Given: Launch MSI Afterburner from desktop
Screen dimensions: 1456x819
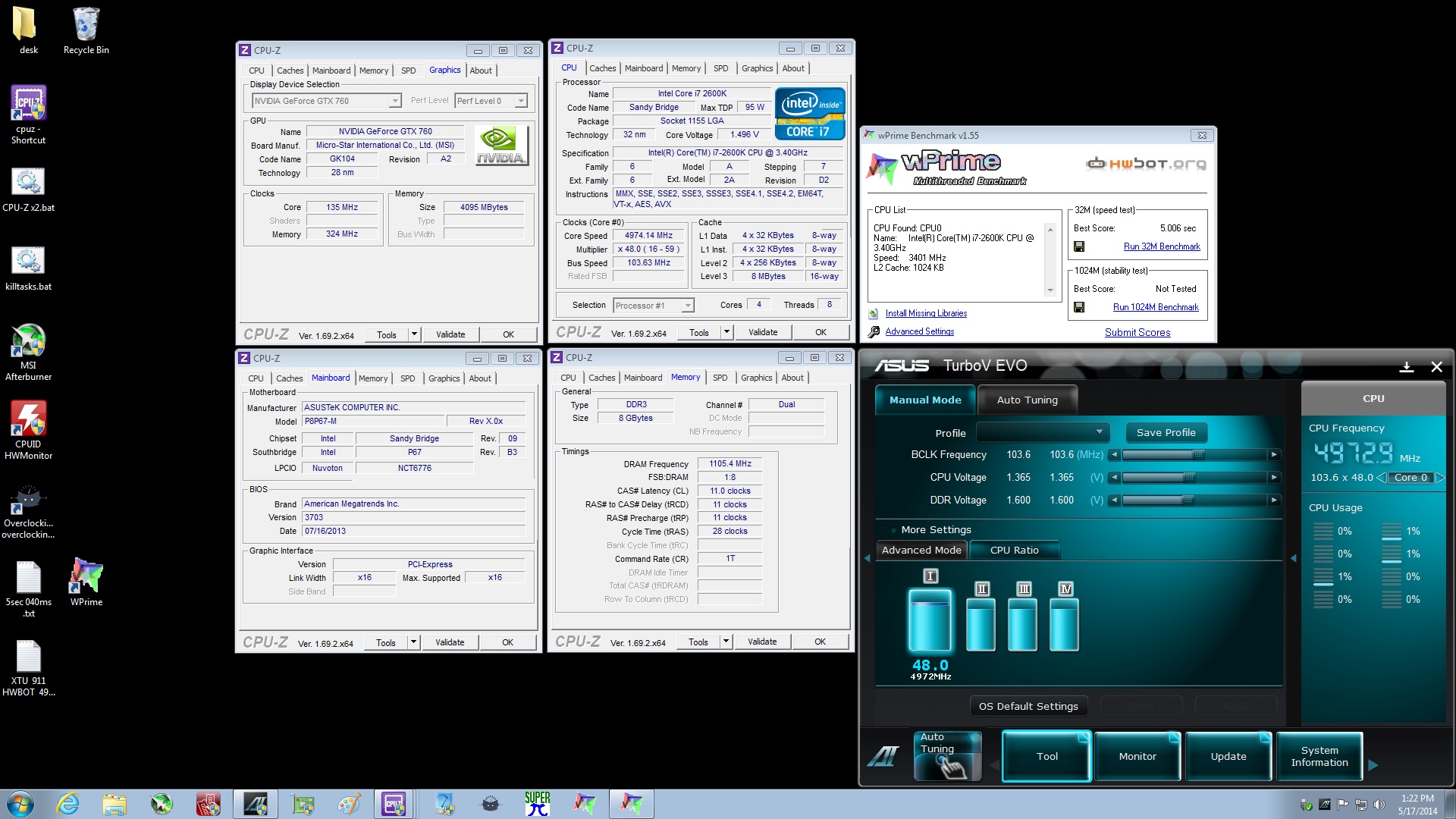Looking at the screenshot, I should pos(28,353).
